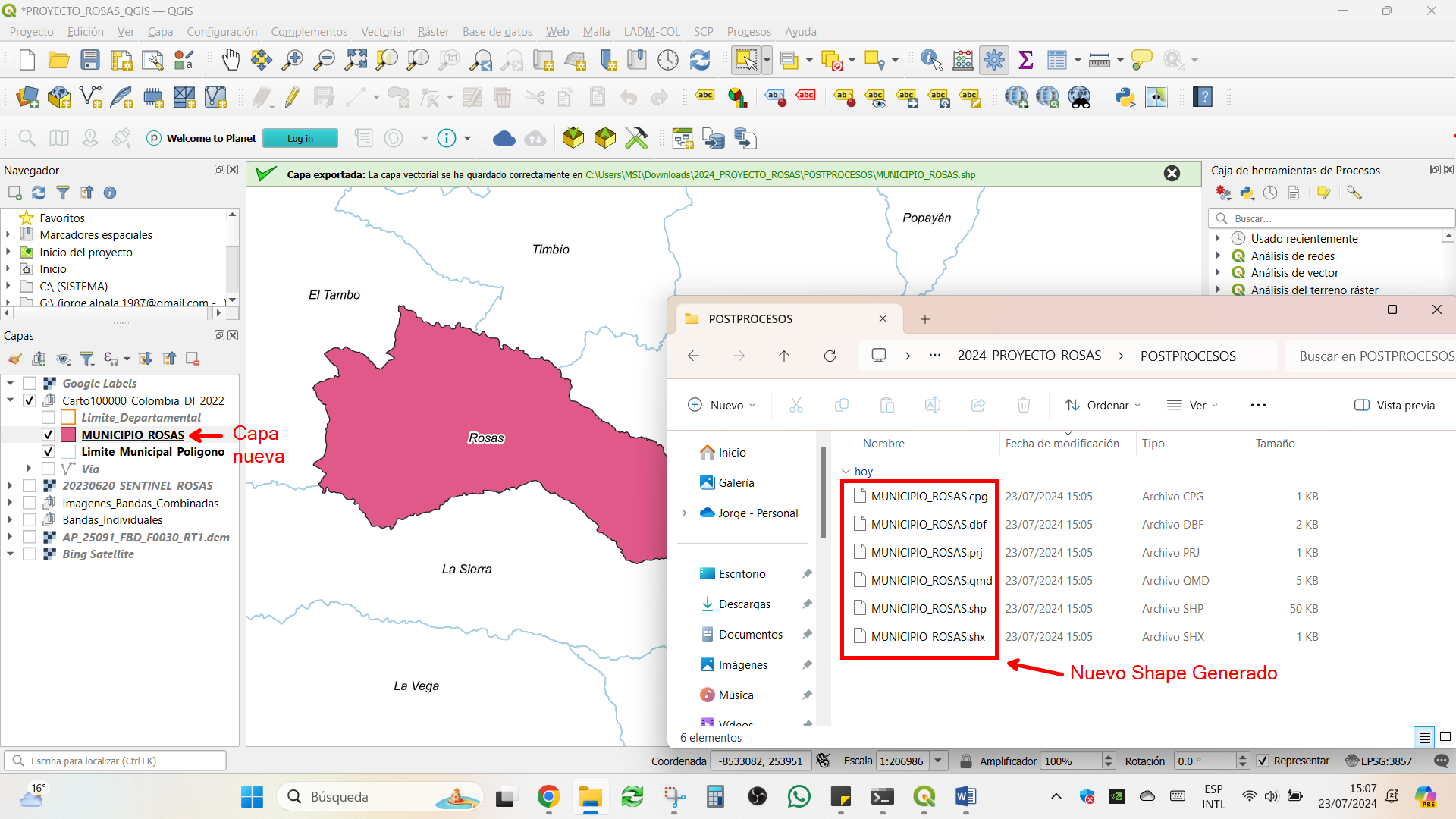Open the statistical summary sigma tool
This screenshot has height=819, width=1456.
point(1026,60)
